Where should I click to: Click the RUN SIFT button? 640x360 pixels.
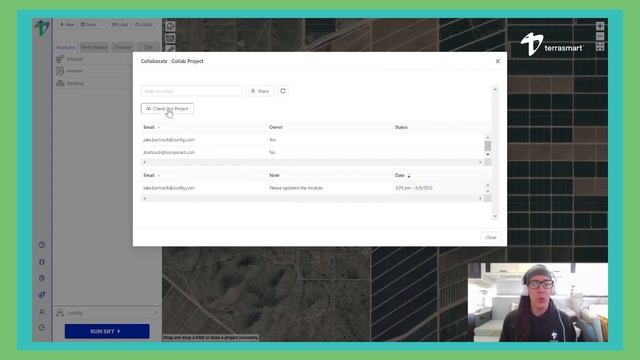click(107, 331)
